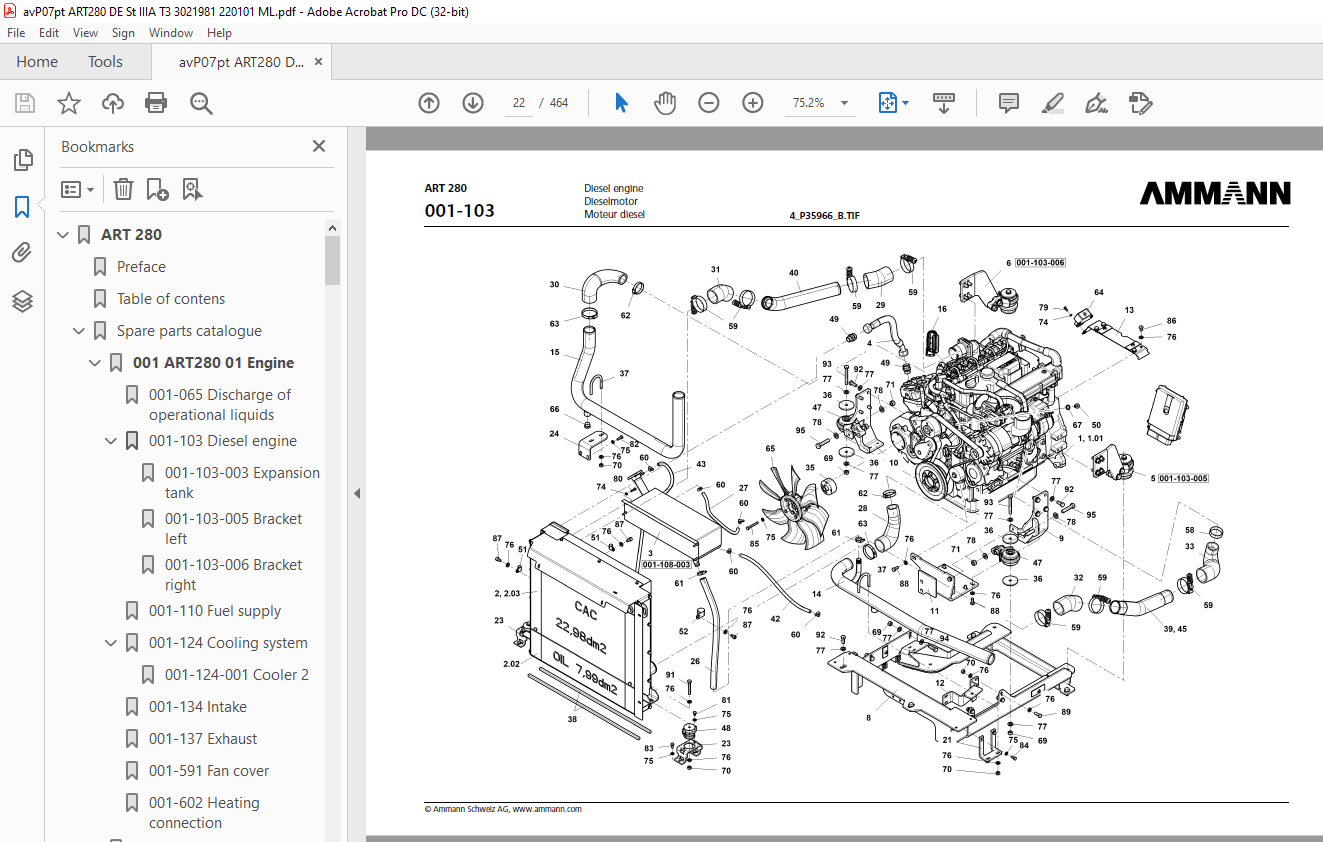Open the Sign document tool

pos(1096,103)
